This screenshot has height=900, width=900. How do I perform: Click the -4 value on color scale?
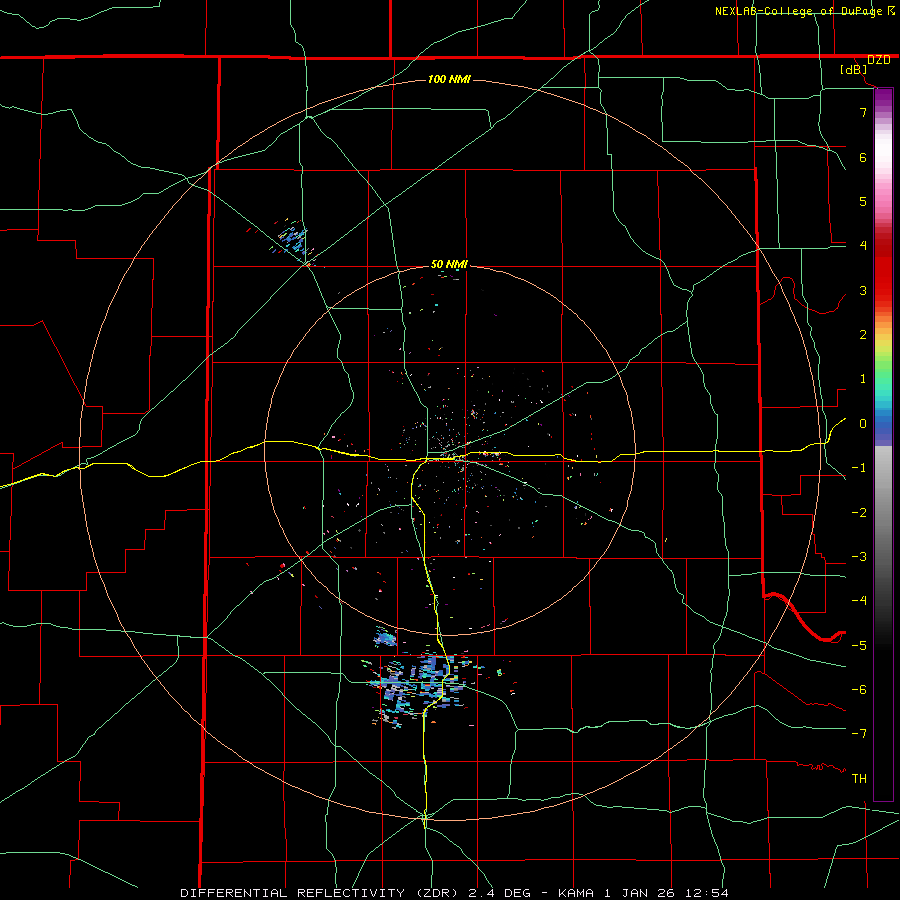click(x=859, y=601)
